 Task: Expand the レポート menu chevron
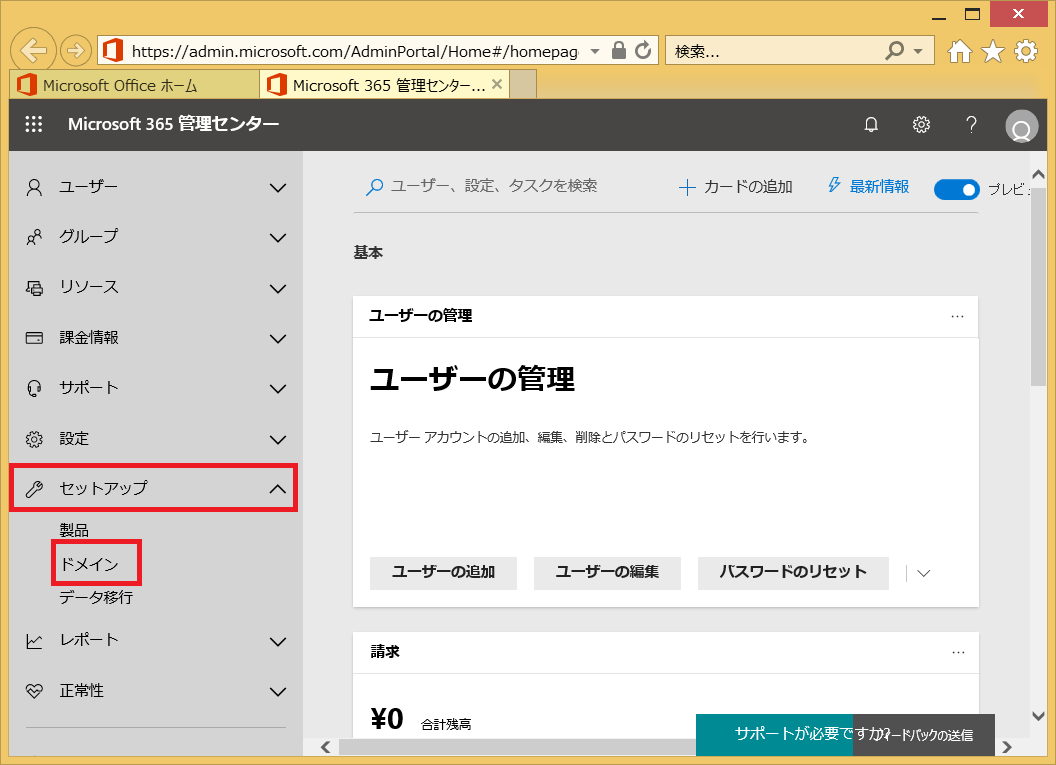[277, 642]
